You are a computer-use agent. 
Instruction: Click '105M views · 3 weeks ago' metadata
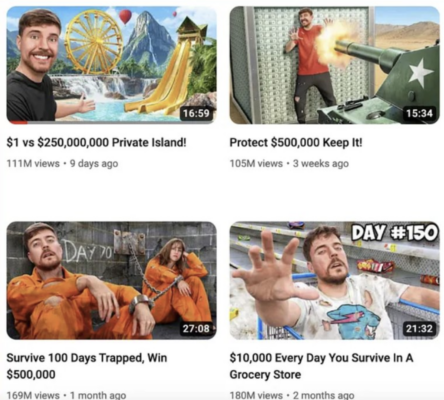289,164
